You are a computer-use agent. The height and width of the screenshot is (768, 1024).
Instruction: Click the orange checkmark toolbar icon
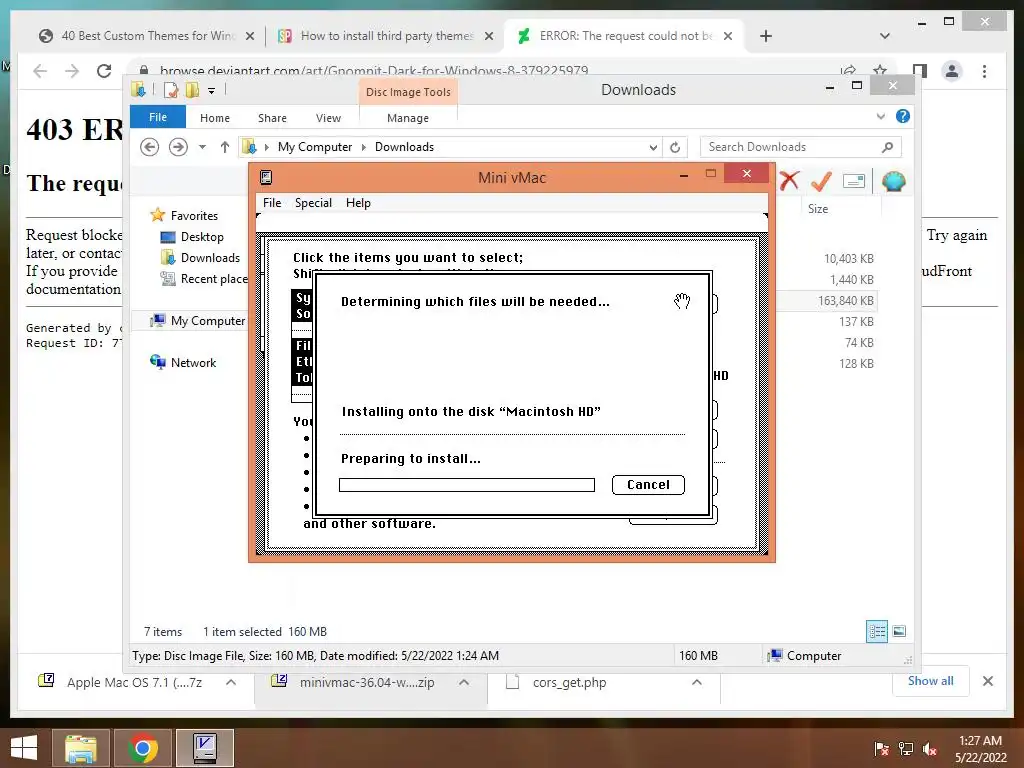click(x=821, y=181)
